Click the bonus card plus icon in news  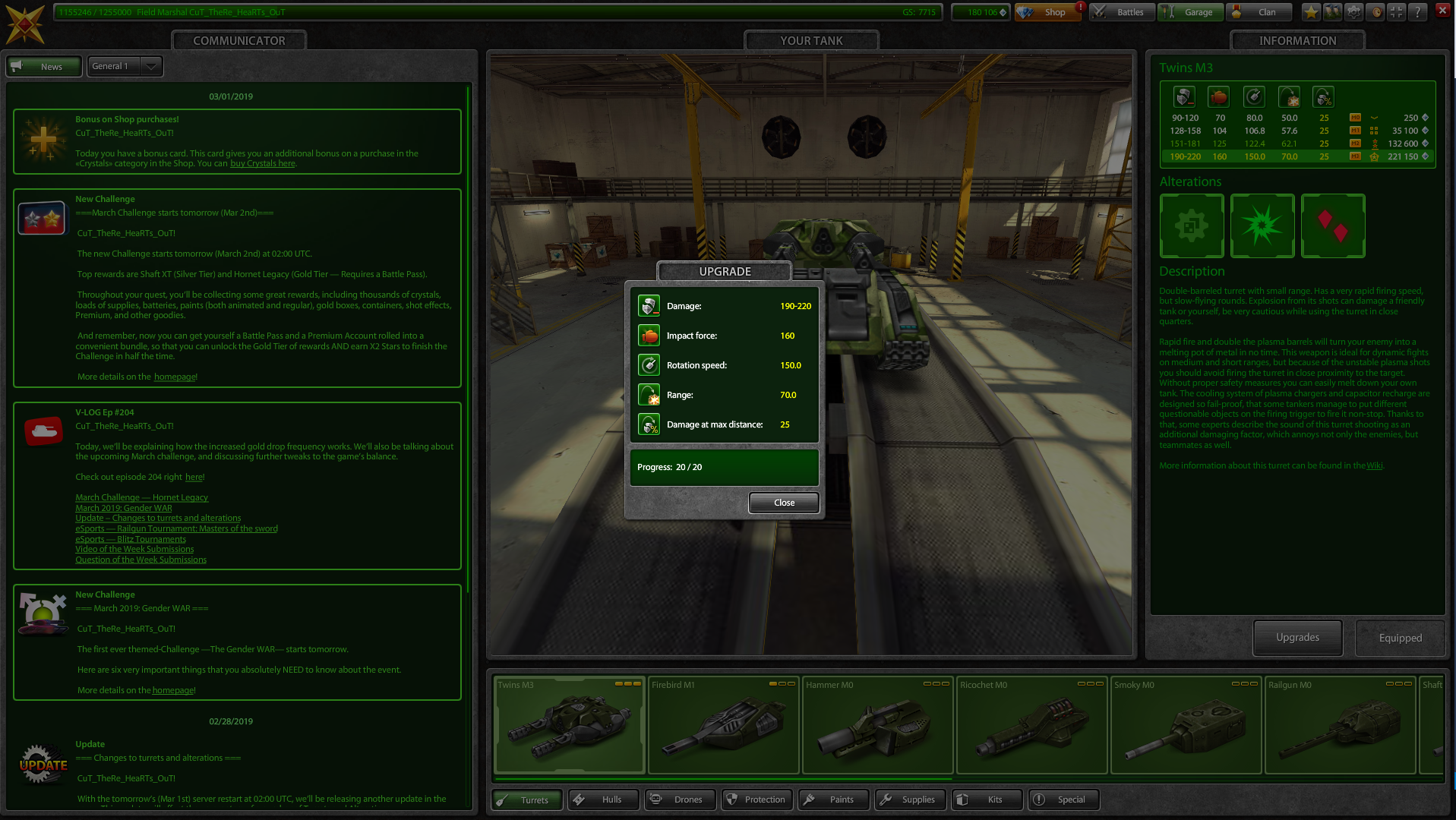coord(43,140)
